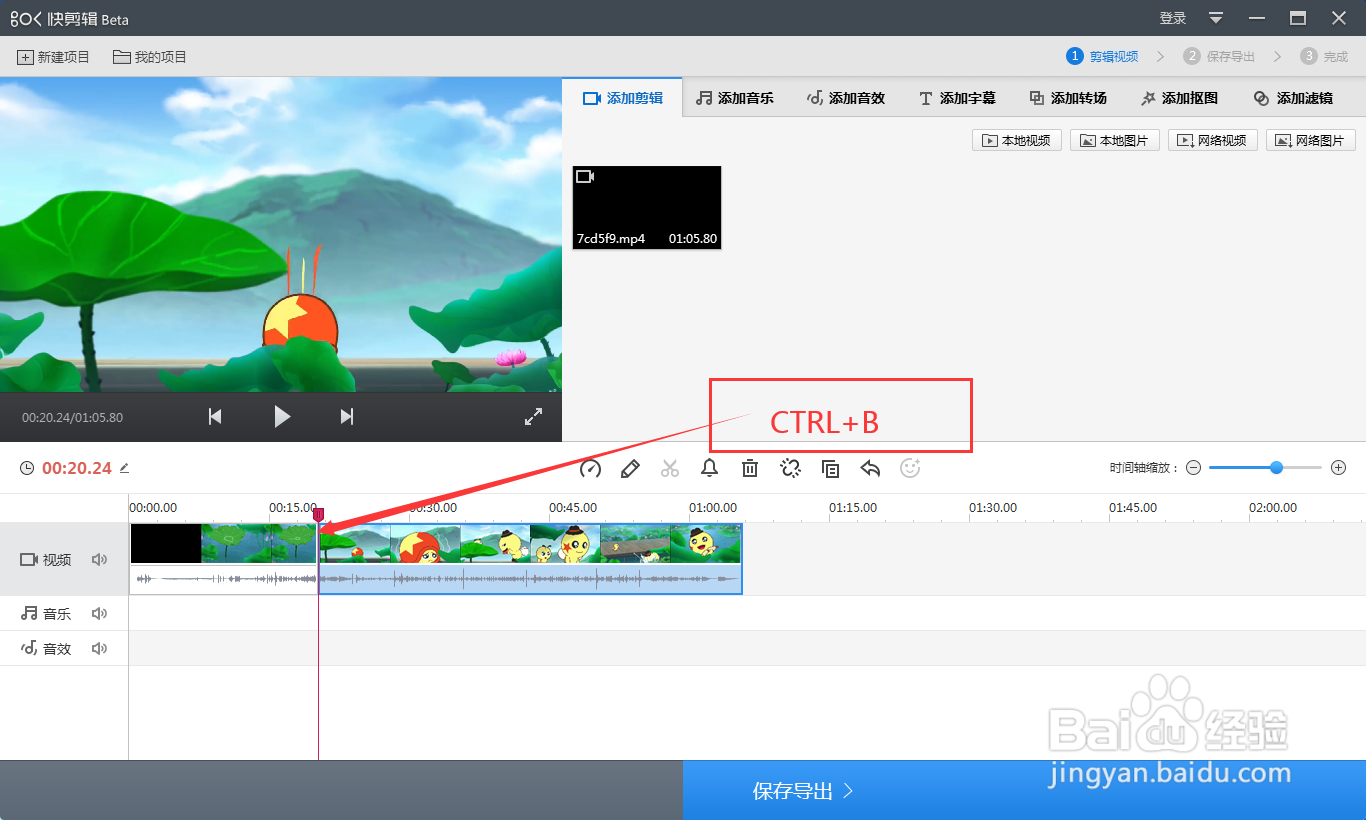
Task: Click preview time 00:20.24/01:05.80 text
Action: 72,417
